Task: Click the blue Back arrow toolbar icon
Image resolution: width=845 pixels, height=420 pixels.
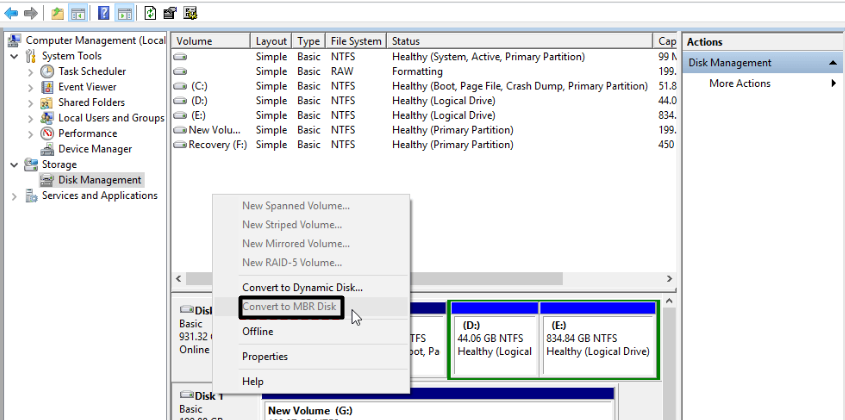Action: pyautogui.click(x=11, y=13)
